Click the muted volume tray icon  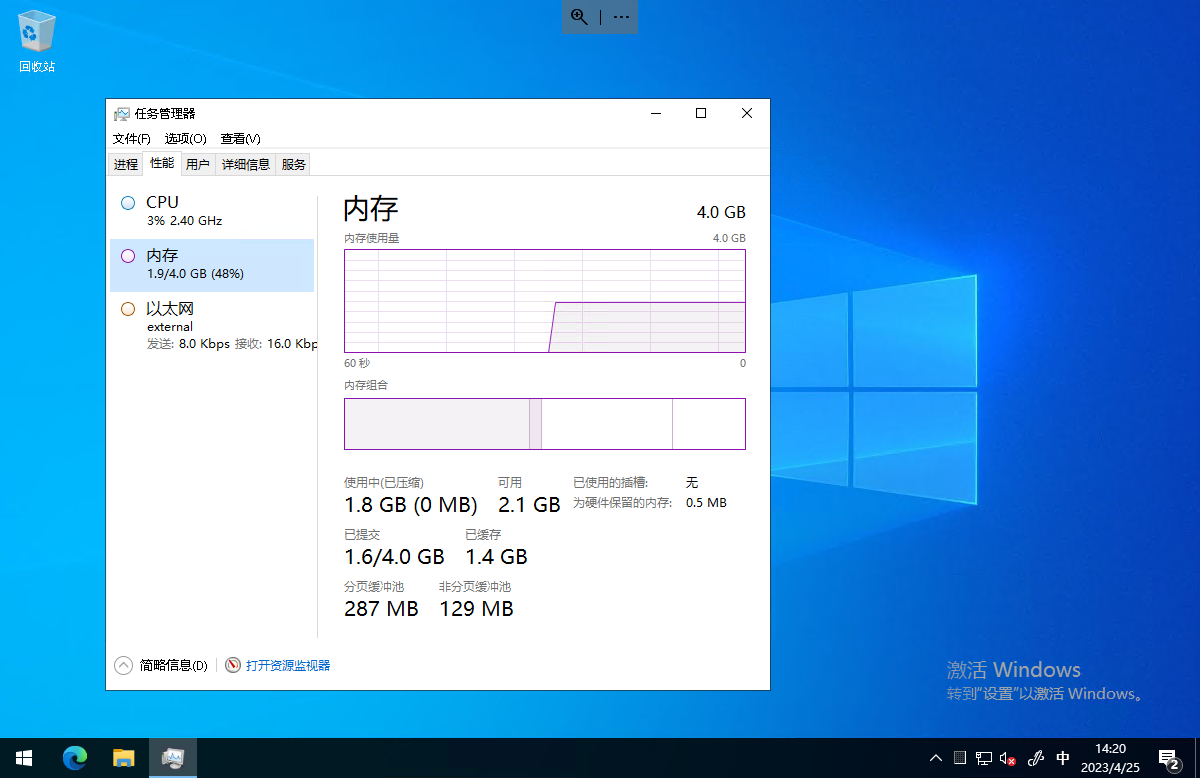click(1008, 758)
